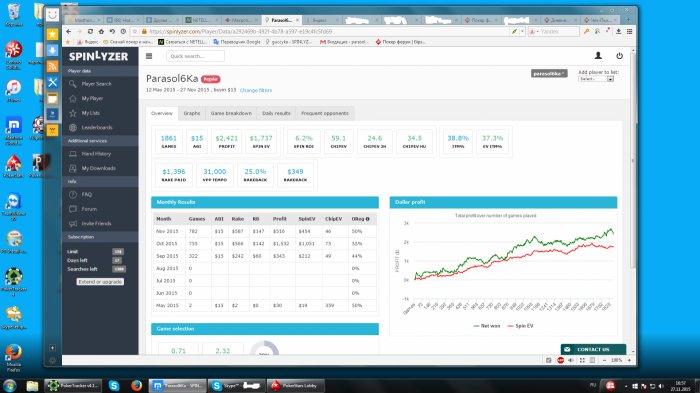
Task: Toggle Net won legend series
Action: (x=487, y=326)
